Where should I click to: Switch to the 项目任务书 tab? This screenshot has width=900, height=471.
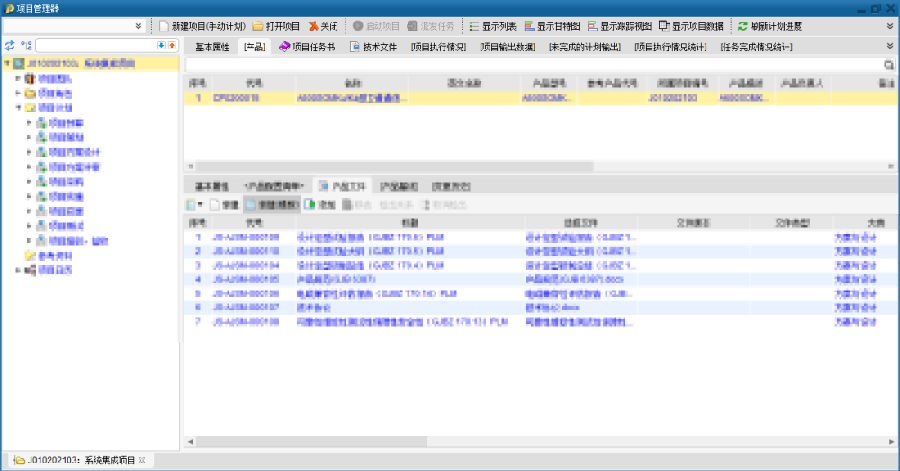point(306,46)
